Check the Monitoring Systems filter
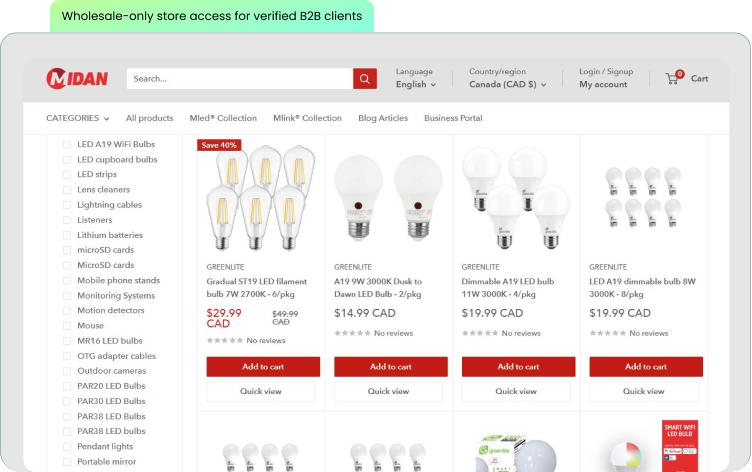This screenshot has width=752, height=472. (x=67, y=295)
